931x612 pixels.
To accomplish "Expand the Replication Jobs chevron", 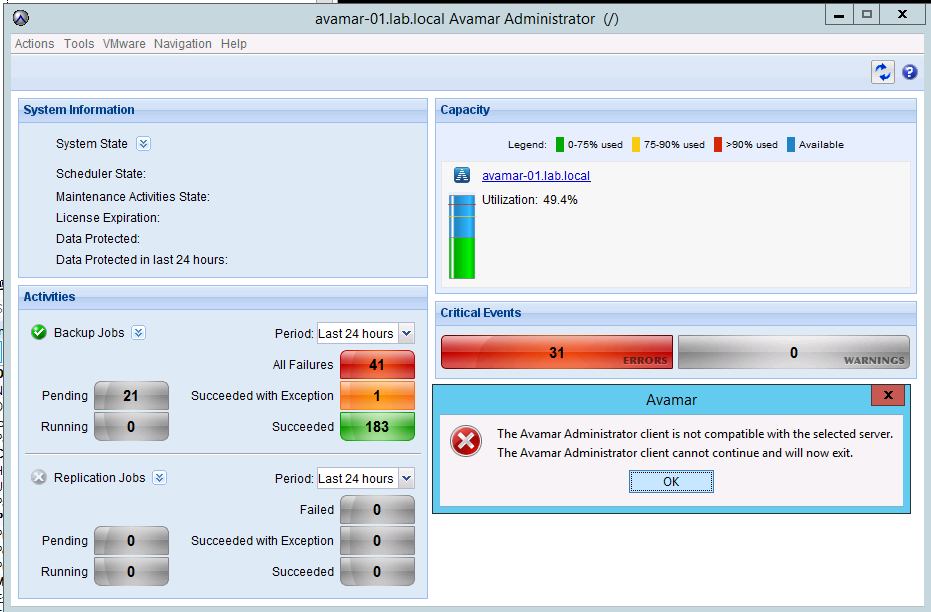I will pyautogui.click(x=159, y=478).
